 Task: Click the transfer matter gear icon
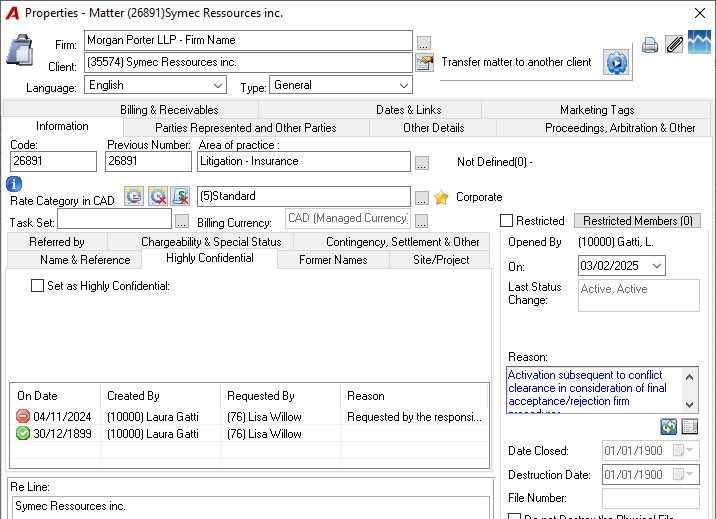(x=616, y=63)
